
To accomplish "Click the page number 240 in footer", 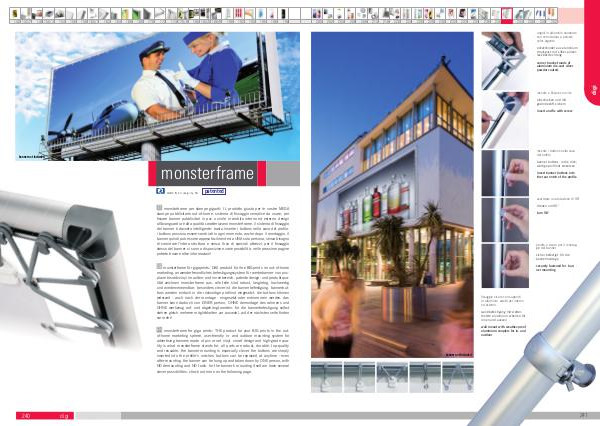I will pyautogui.click(x=26, y=415).
